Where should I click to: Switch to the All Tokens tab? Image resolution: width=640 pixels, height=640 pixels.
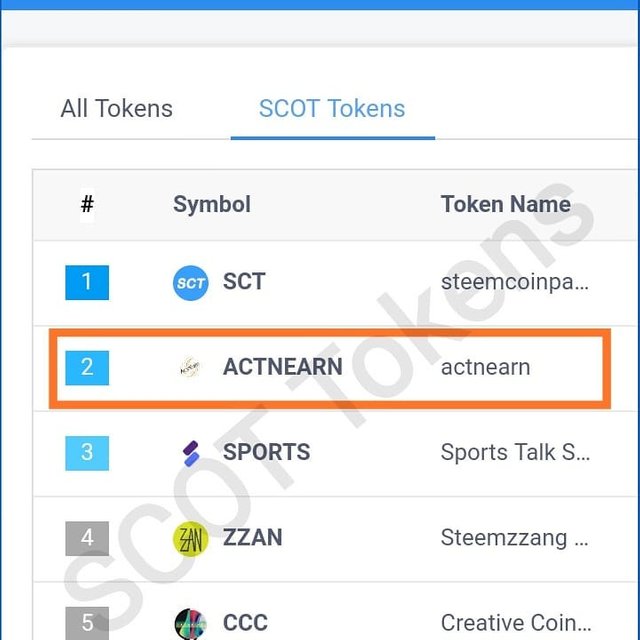click(x=116, y=109)
